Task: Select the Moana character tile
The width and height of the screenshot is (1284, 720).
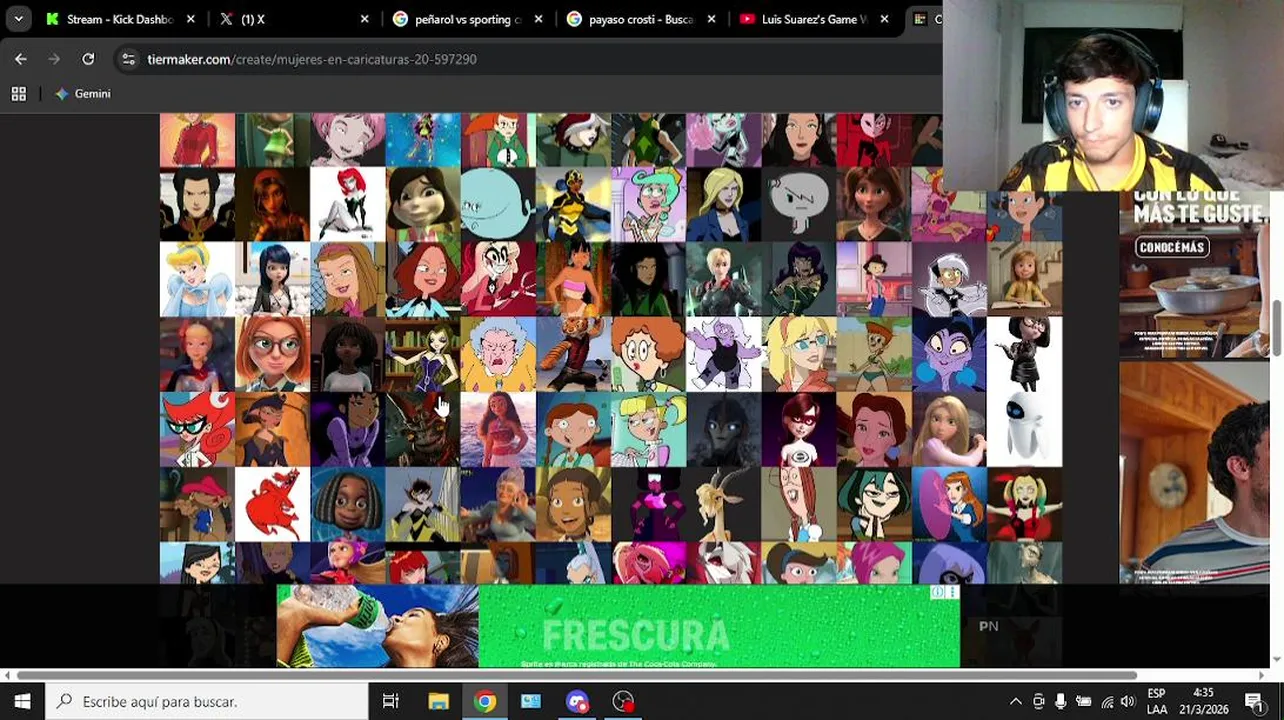Action: pos(498,429)
